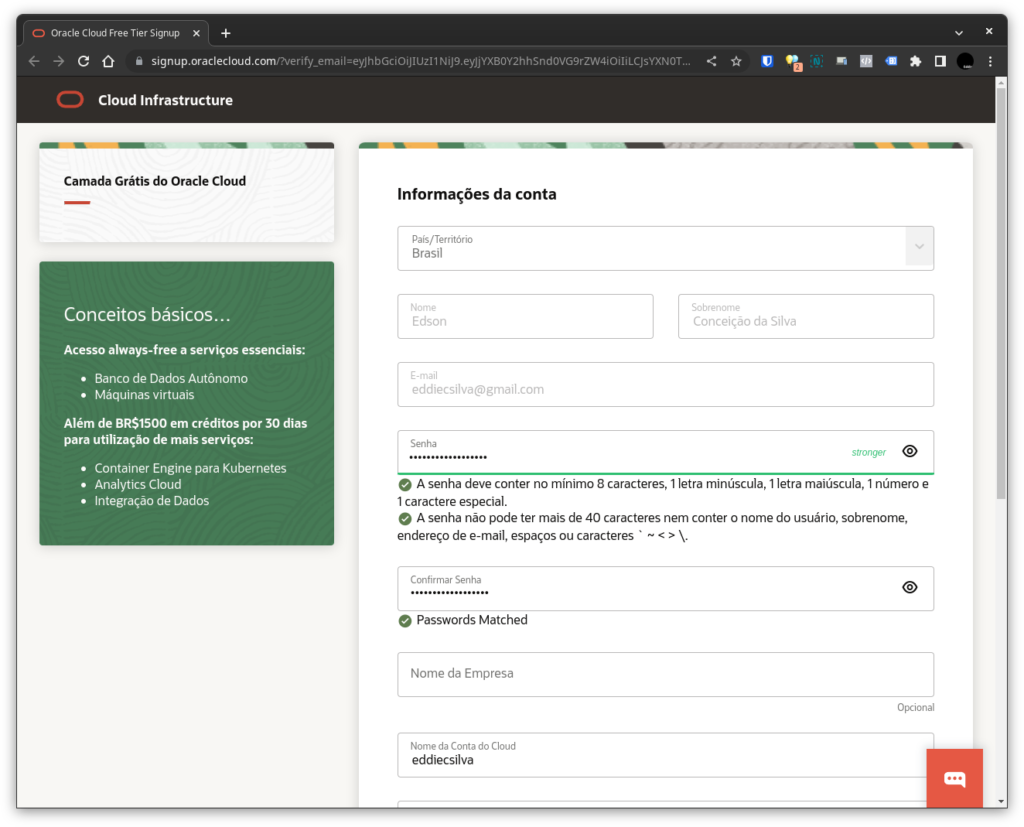Open the Chrome three-dot menu
1024x827 pixels.
click(x=990, y=61)
